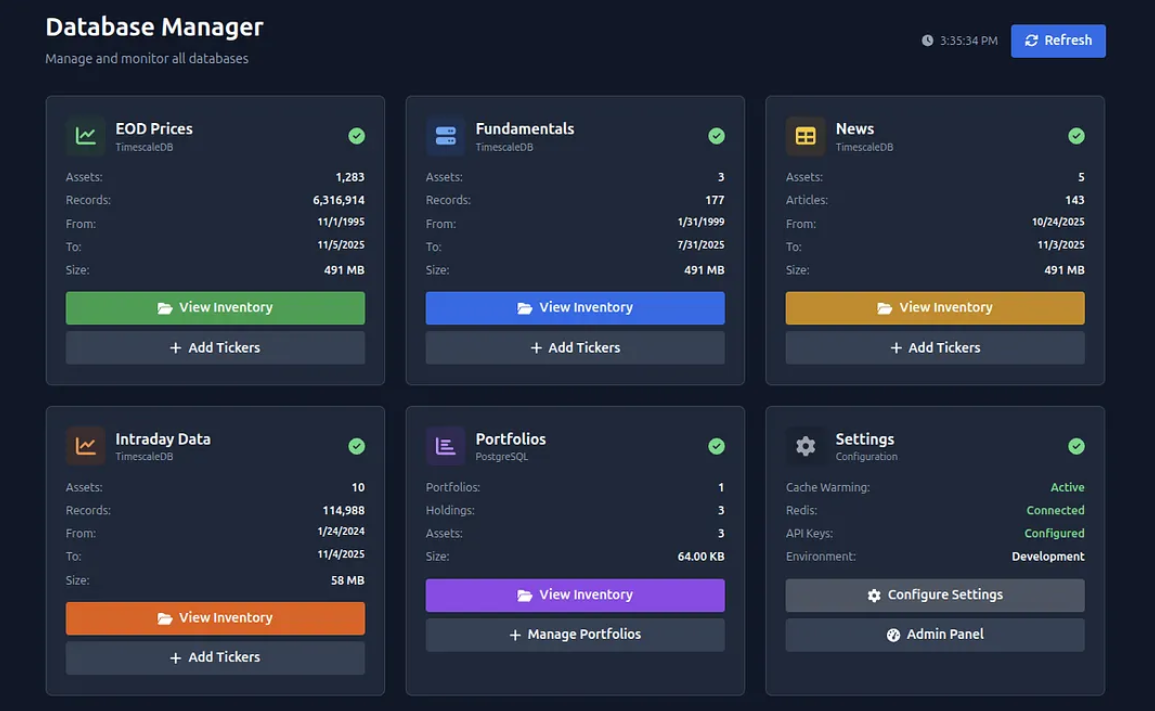The width and height of the screenshot is (1155, 711).
Task: Open Configure Settings on the Settings card
Action: 935,594
